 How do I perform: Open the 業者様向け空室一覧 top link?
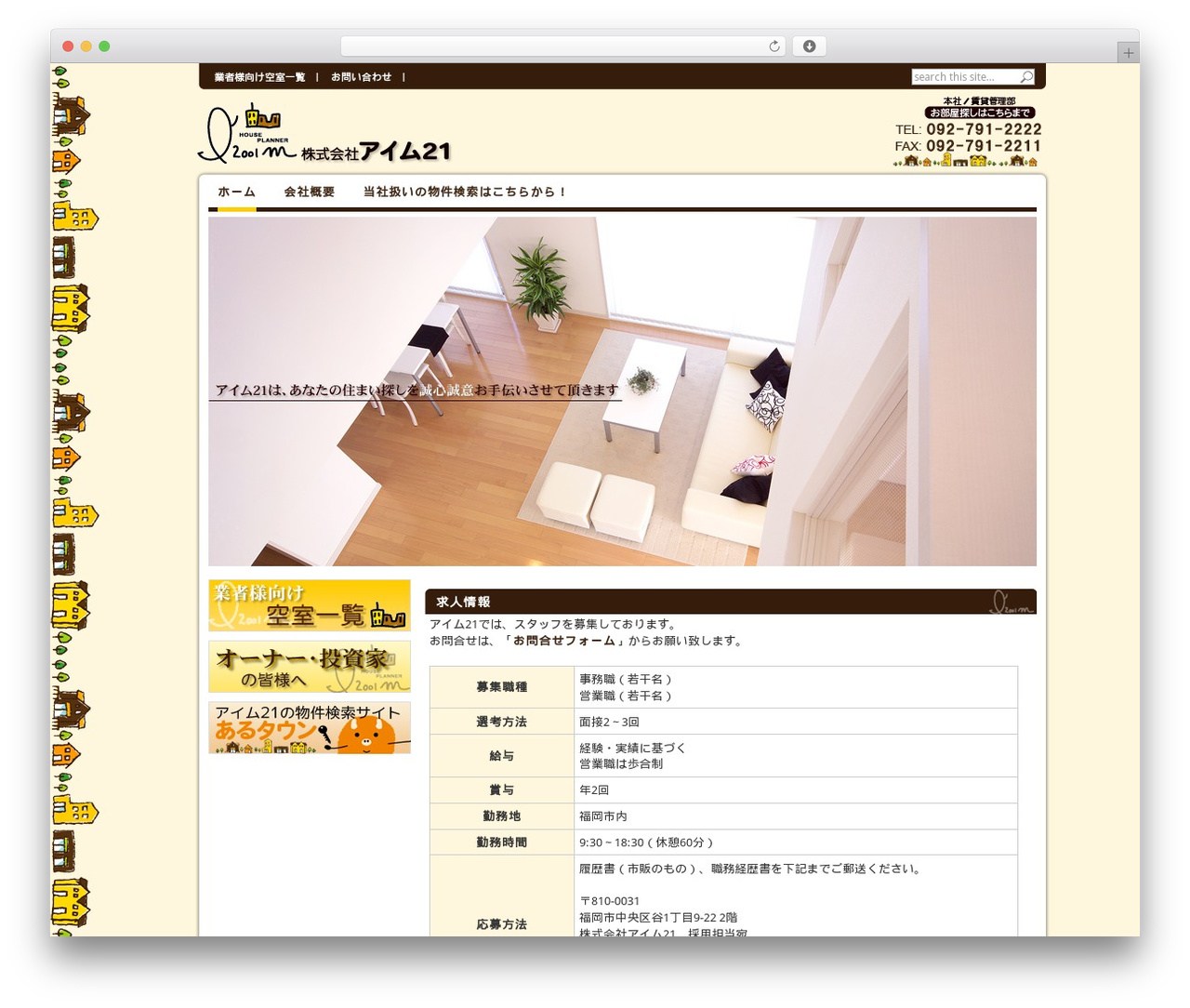(x=259, y=77)
